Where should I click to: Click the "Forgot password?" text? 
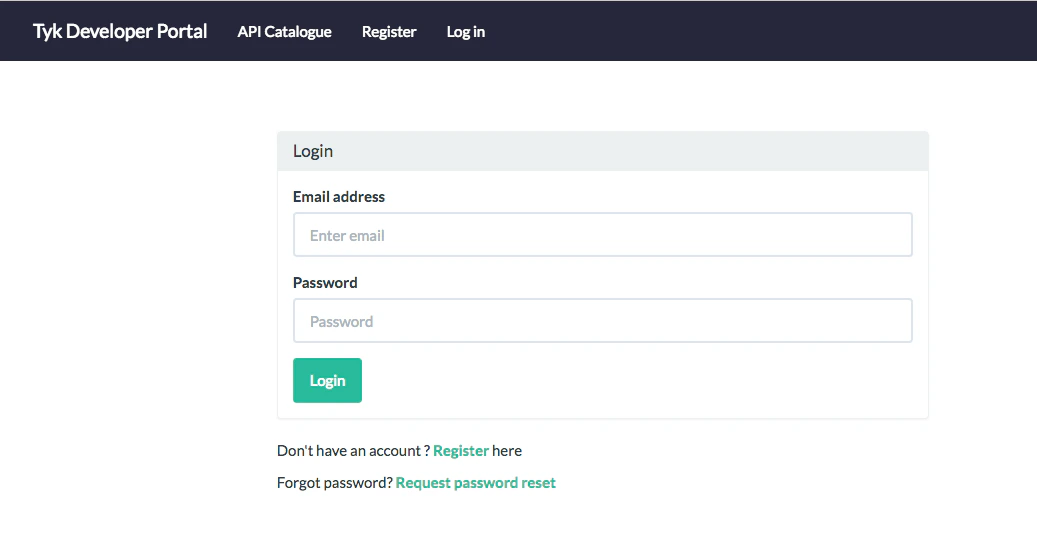[335, 482]
